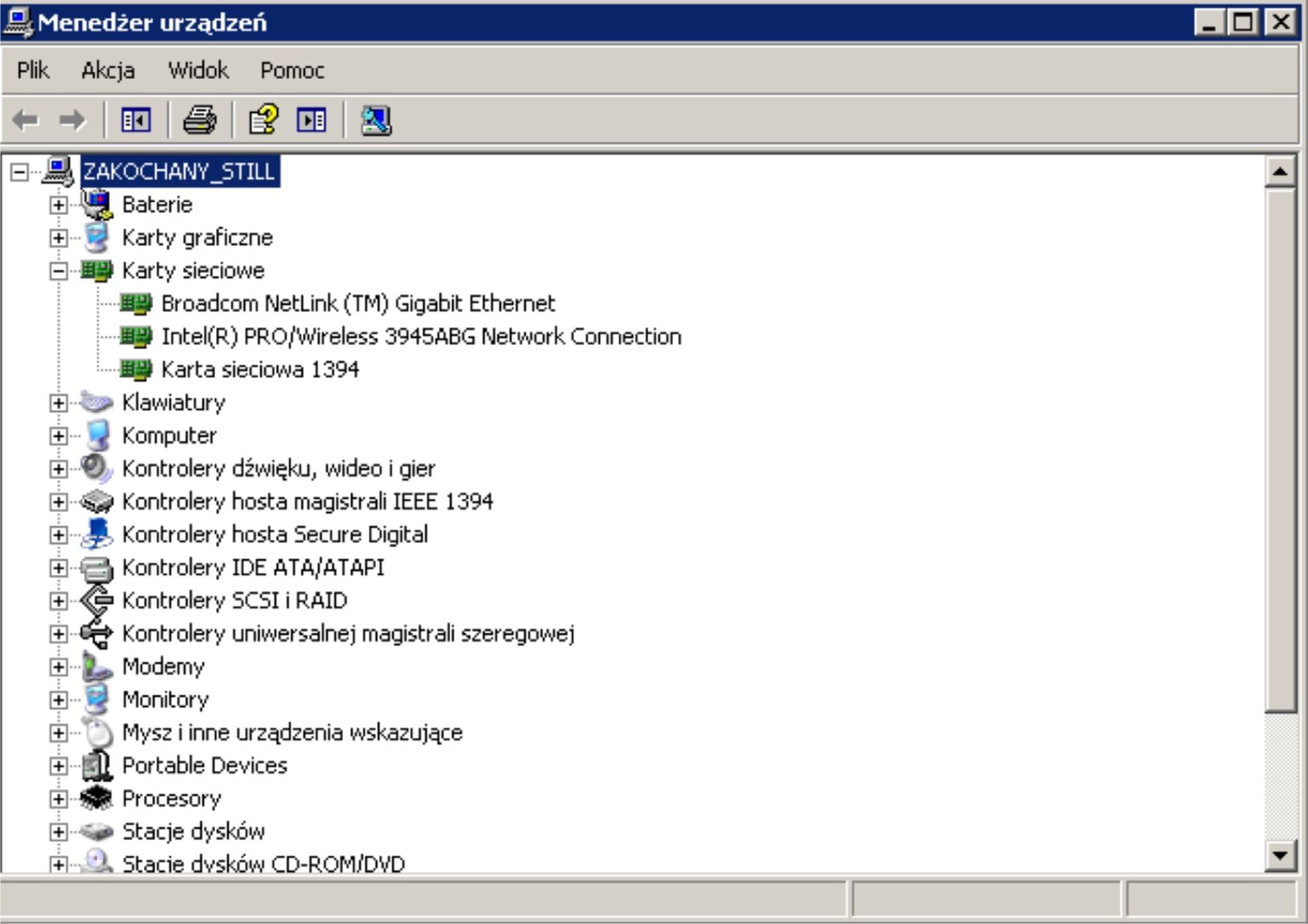
Task: Click the ZAKOCHANY_STILL computer icon
Action: click(x=59, y=170)
